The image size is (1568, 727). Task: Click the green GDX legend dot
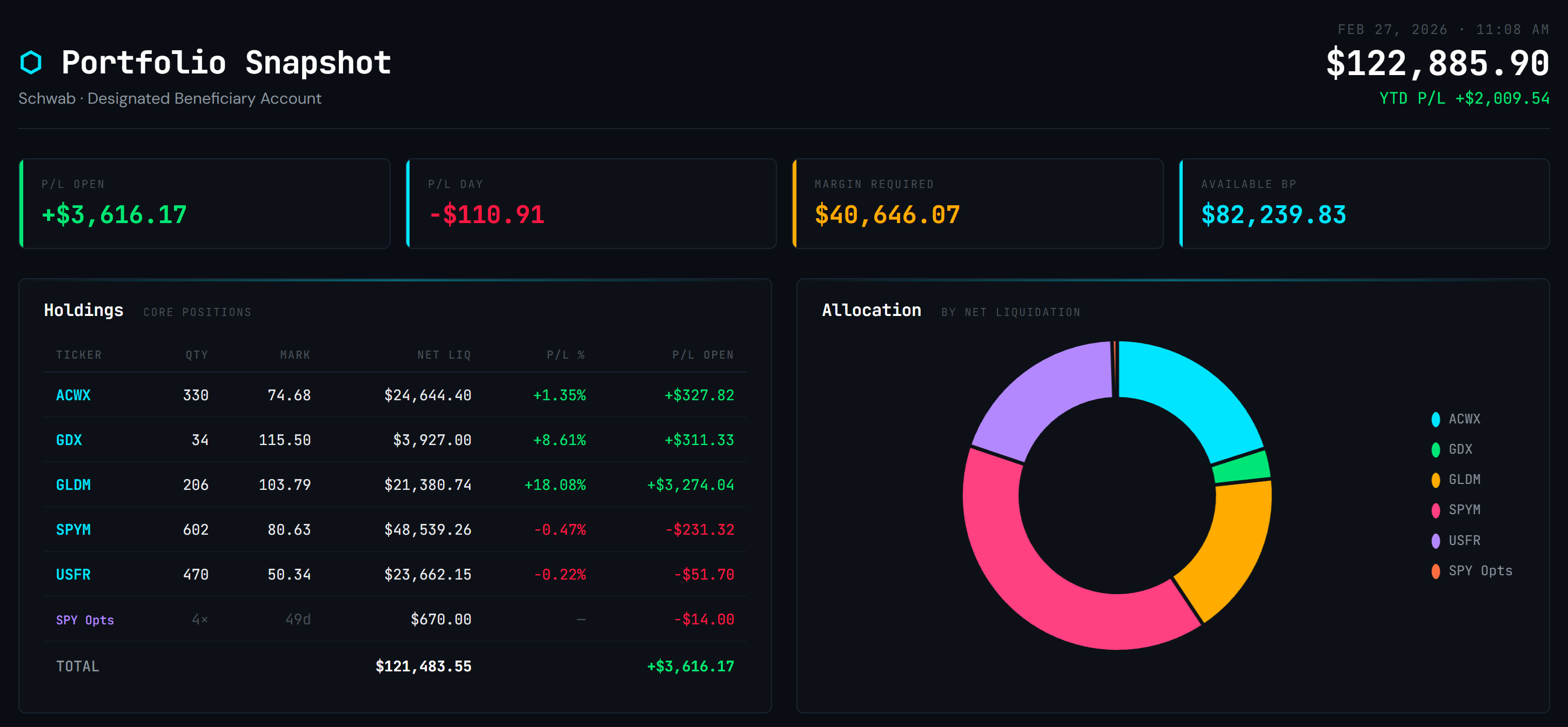pos(1435,449)
